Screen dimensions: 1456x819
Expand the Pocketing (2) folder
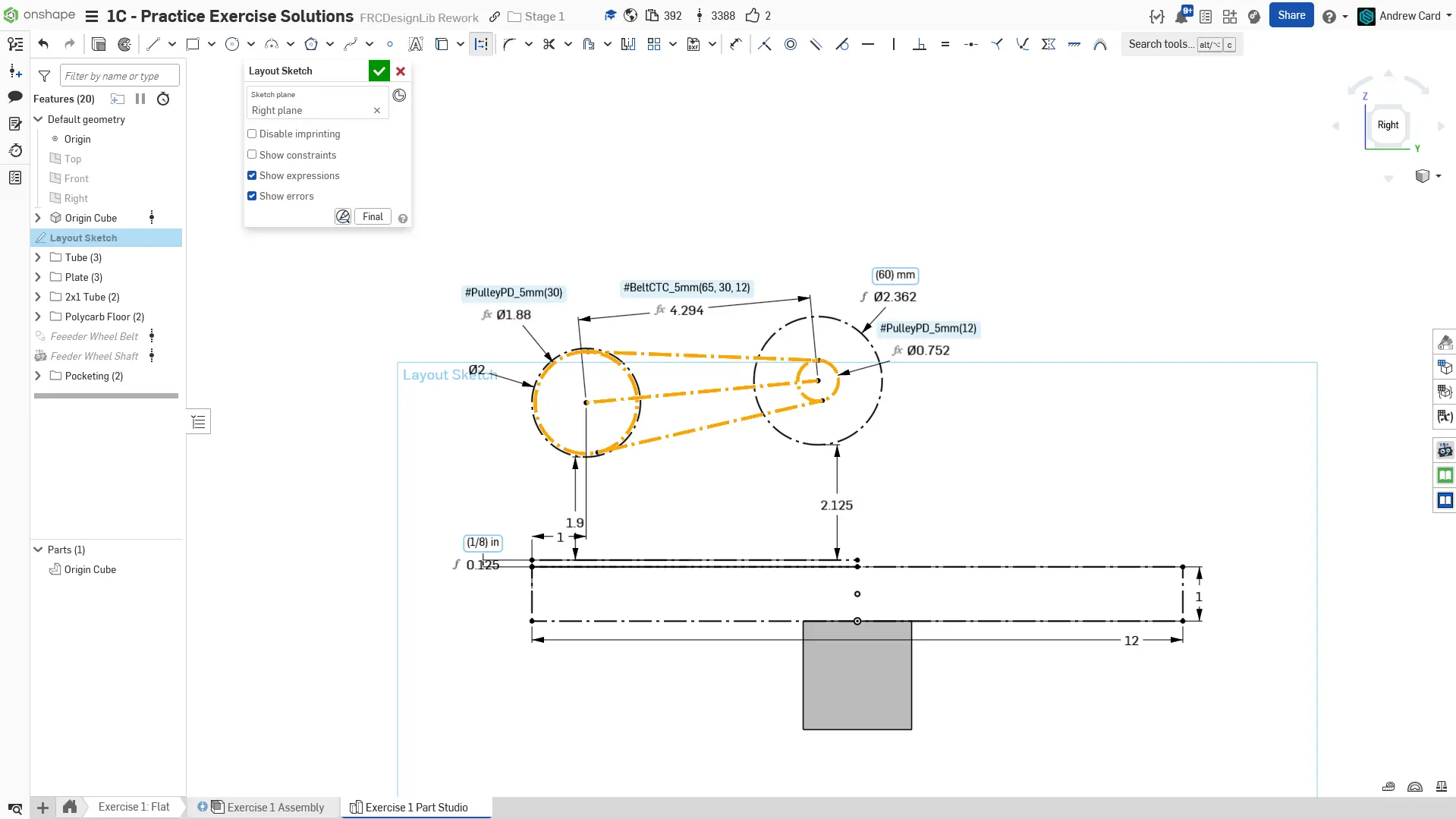(x=38, y=376)
